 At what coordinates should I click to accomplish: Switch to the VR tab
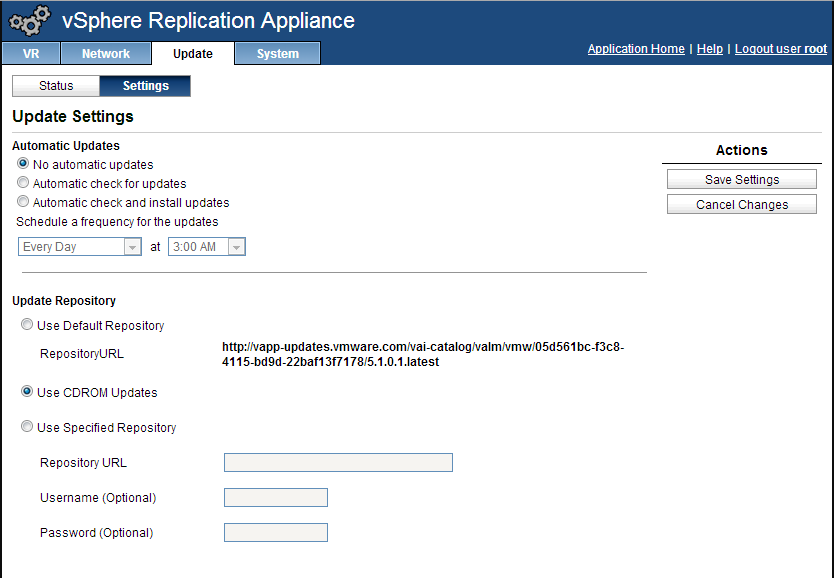(31, 54)
